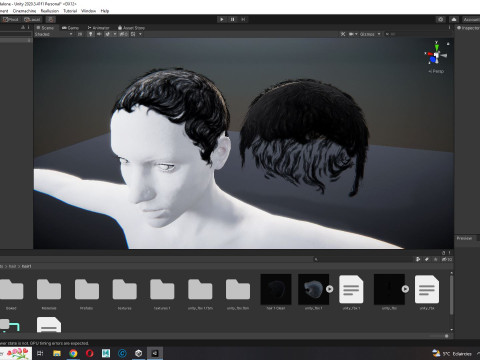The height and width of the screenshot is (360, 480).
Task: Switch to the Game tab
Action: coord(70,28)
